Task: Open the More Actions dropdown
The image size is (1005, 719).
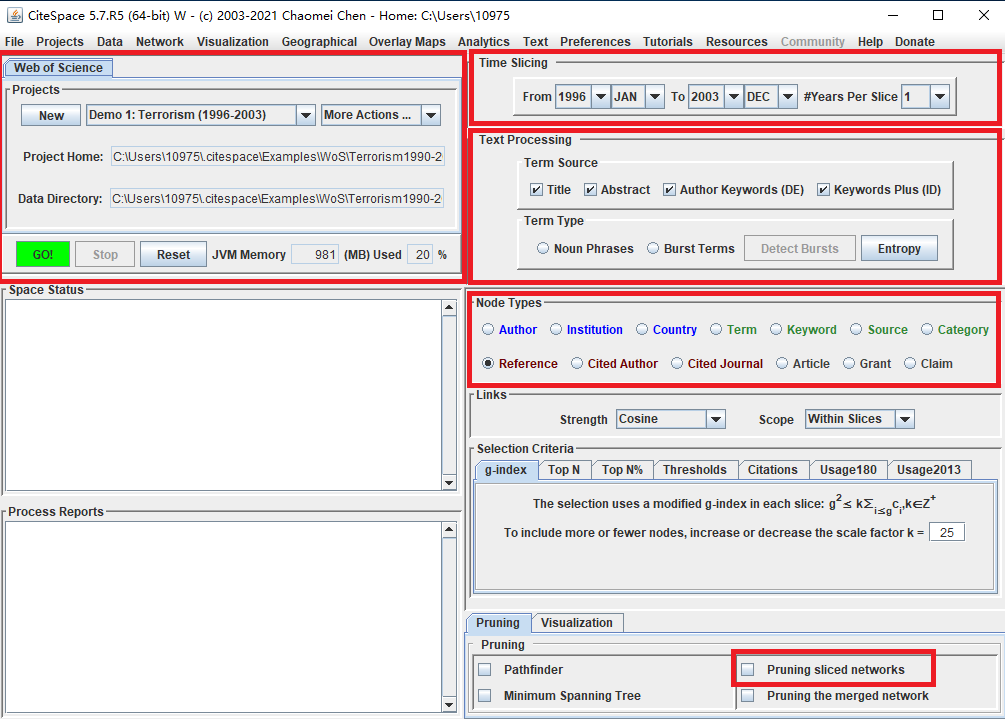Action: tap(431, 115)
